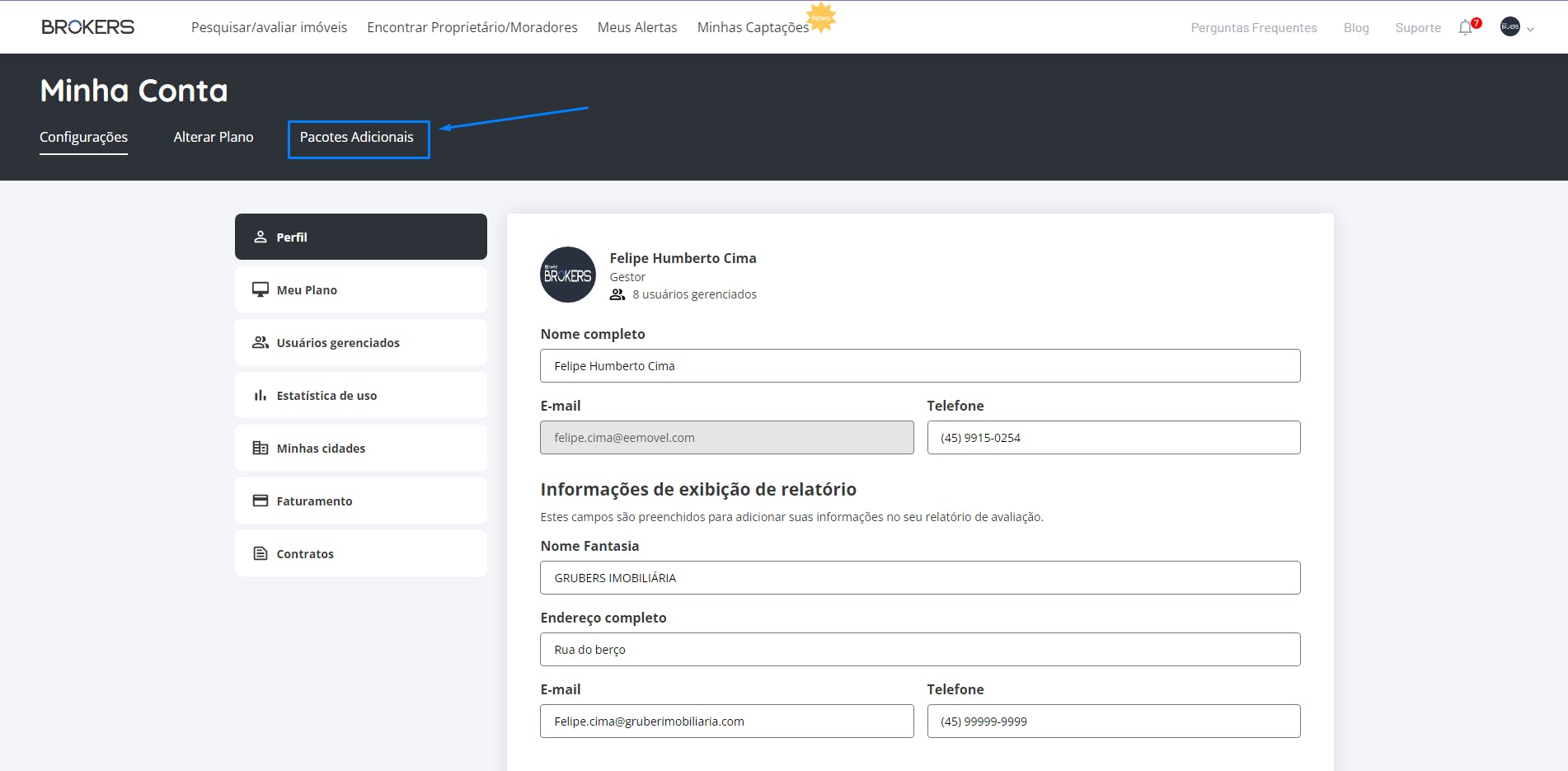Open Estatística de uso section
Image resolution: width=1568 pixels, height=771 pixels.
pyautogui.click(x=361, y=395)
